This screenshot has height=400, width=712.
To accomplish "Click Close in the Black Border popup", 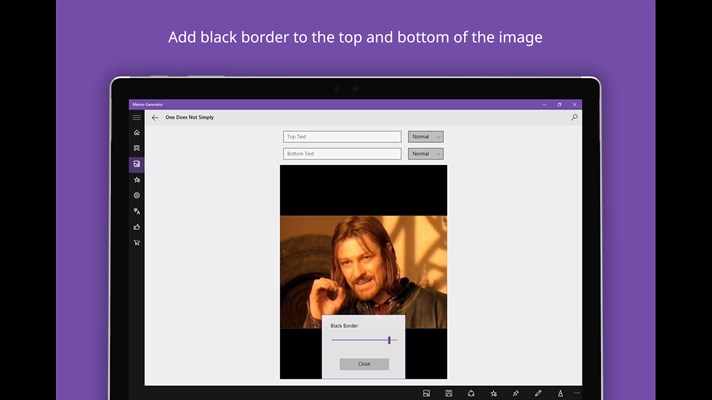I will pos(364,364).
